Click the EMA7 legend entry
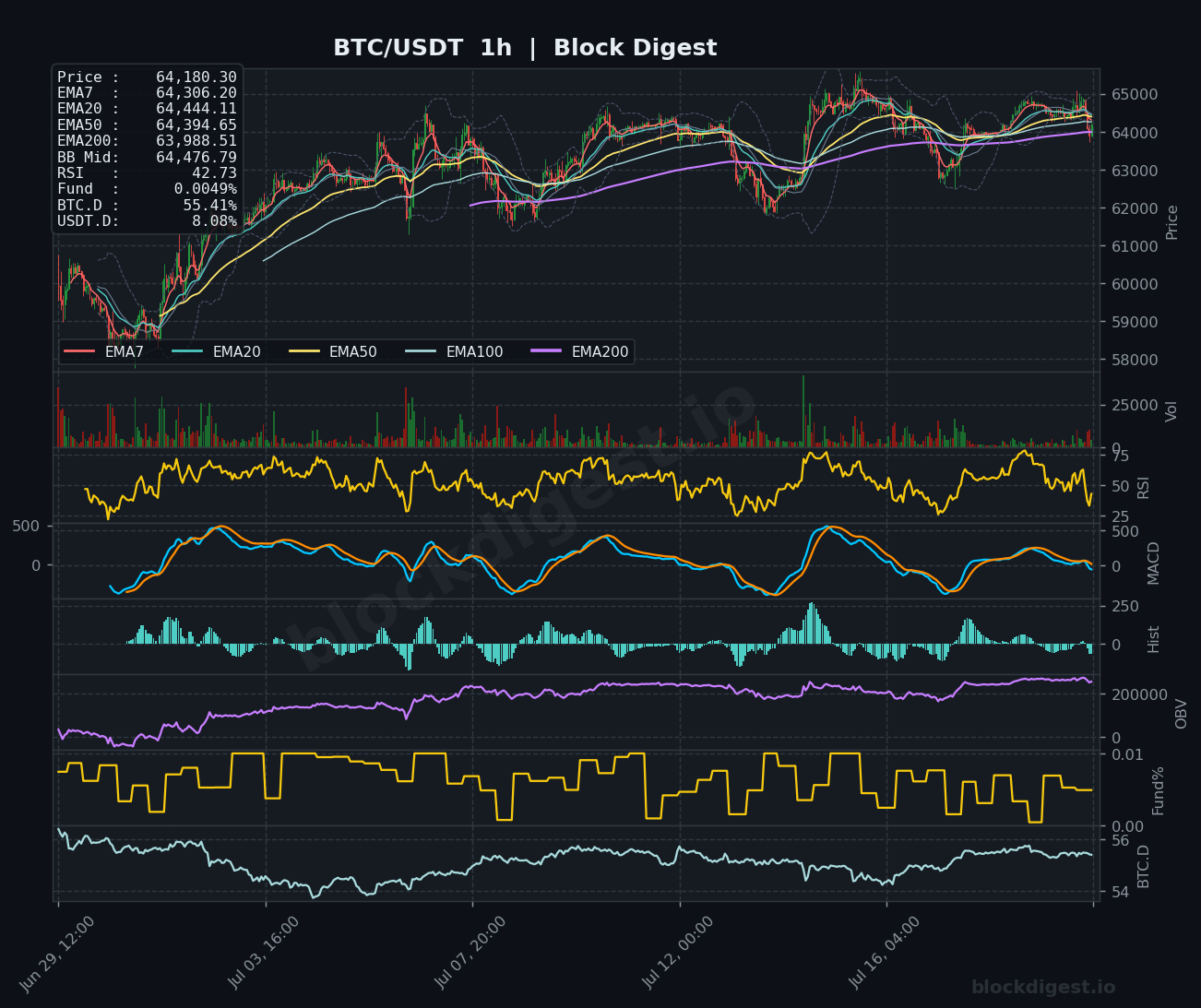The image size is (1201, 1008). (x=104, y=351)
